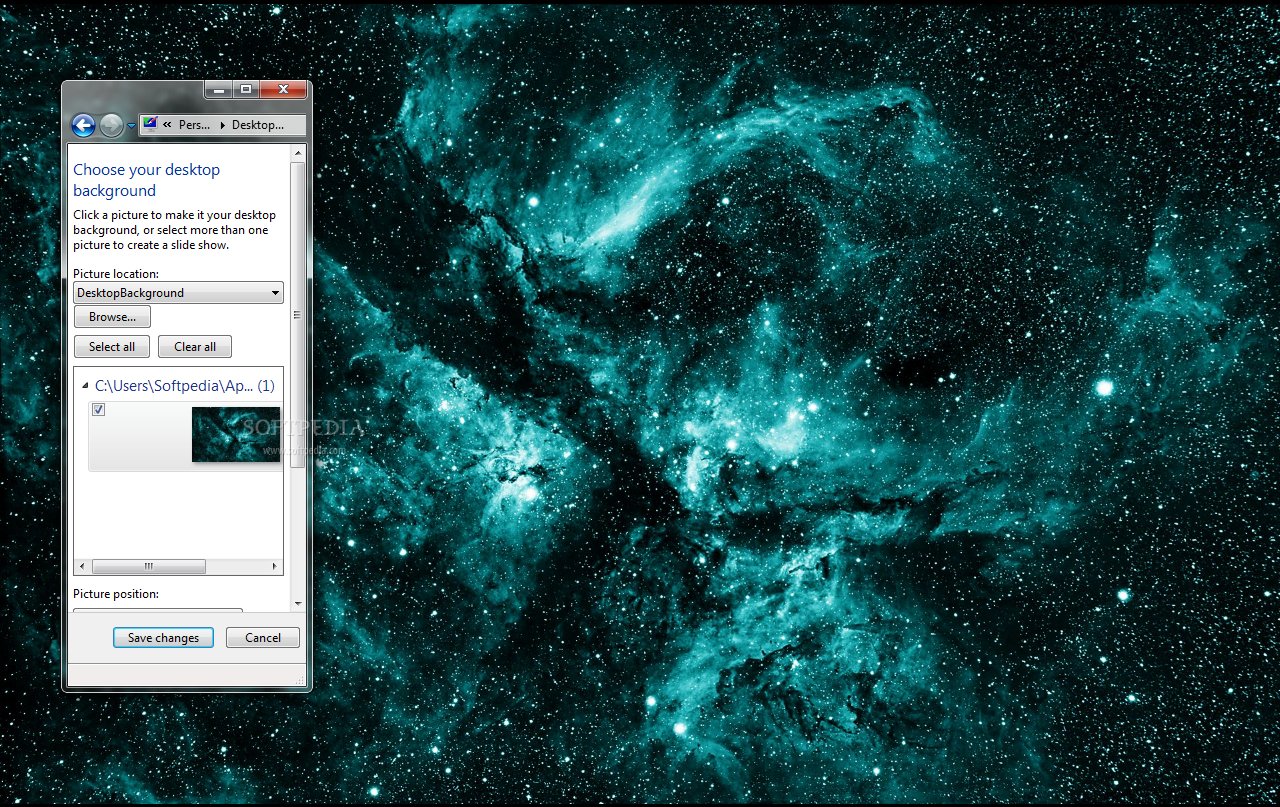Uncheck the wallpaper thumbnail checkbox
Image resolution: width=1280 pixels, height=807 pixels.
coord(99,410)
